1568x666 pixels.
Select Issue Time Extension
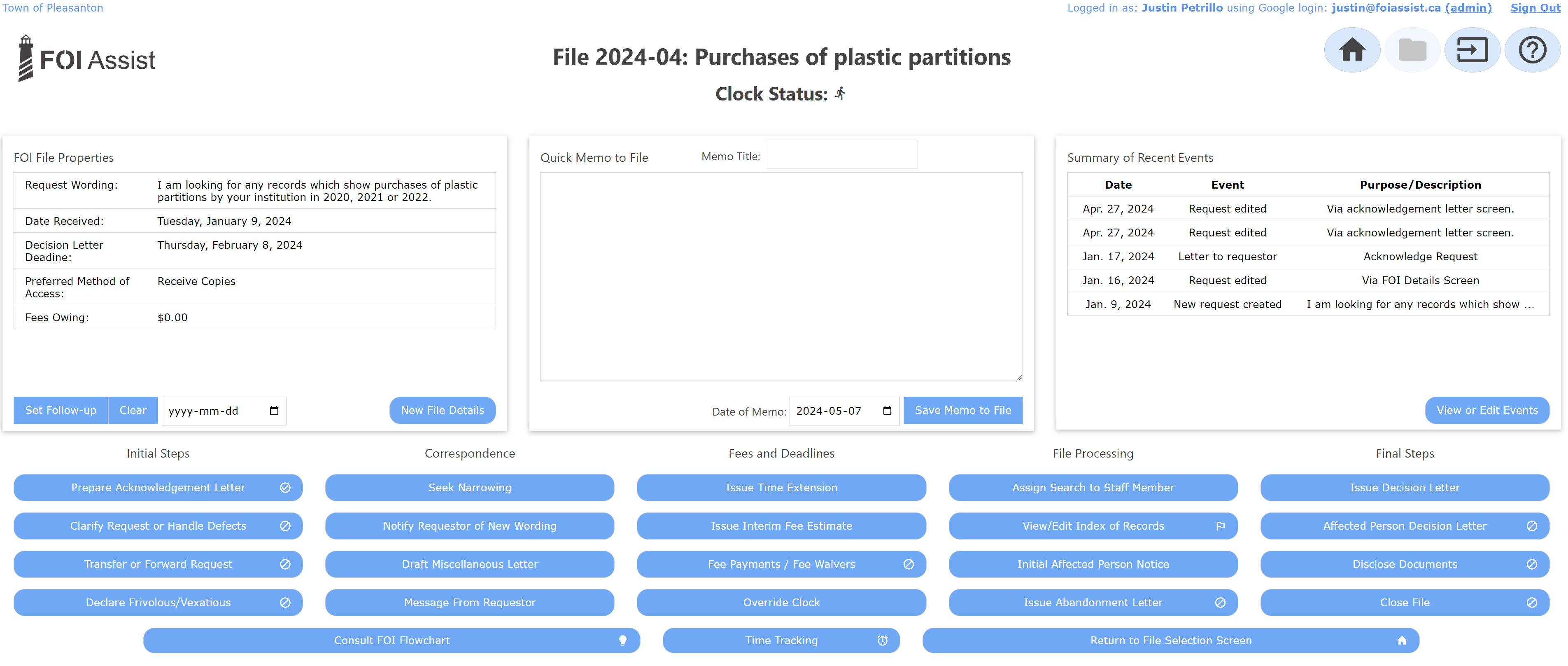click(781, 488)
